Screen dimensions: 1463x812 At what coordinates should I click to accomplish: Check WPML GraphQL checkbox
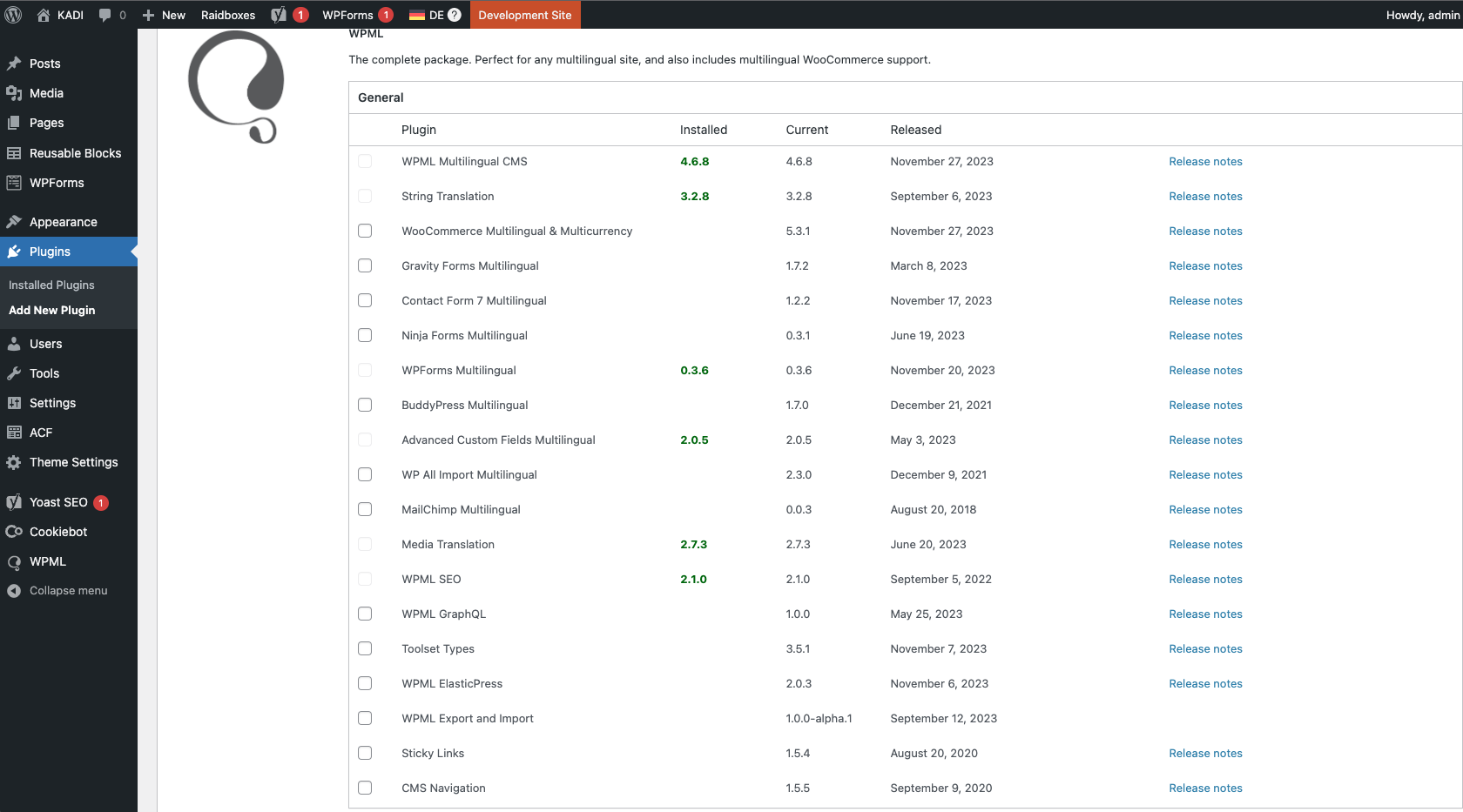tap(365, 614)
